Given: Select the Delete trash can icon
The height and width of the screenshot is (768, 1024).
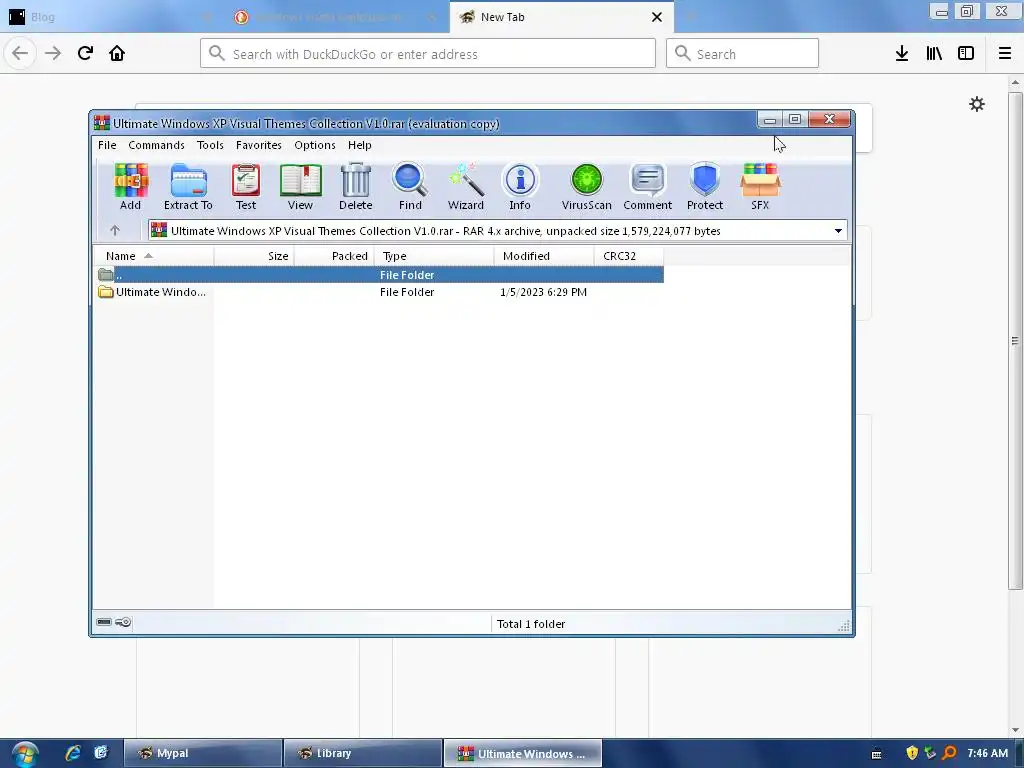Looking at the screenshot, I should pyautogui.click(x=355, y=187).
